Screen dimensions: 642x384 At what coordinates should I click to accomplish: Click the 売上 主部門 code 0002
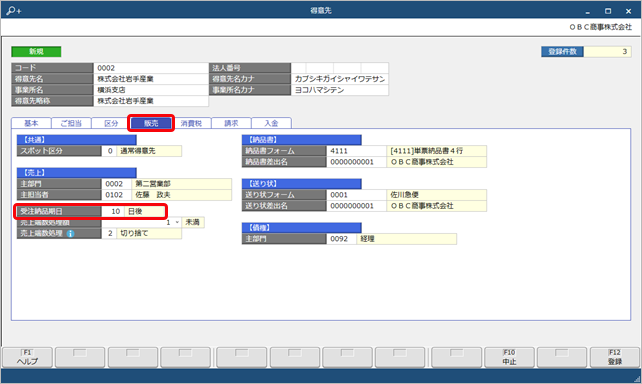(x=116, y=184)
